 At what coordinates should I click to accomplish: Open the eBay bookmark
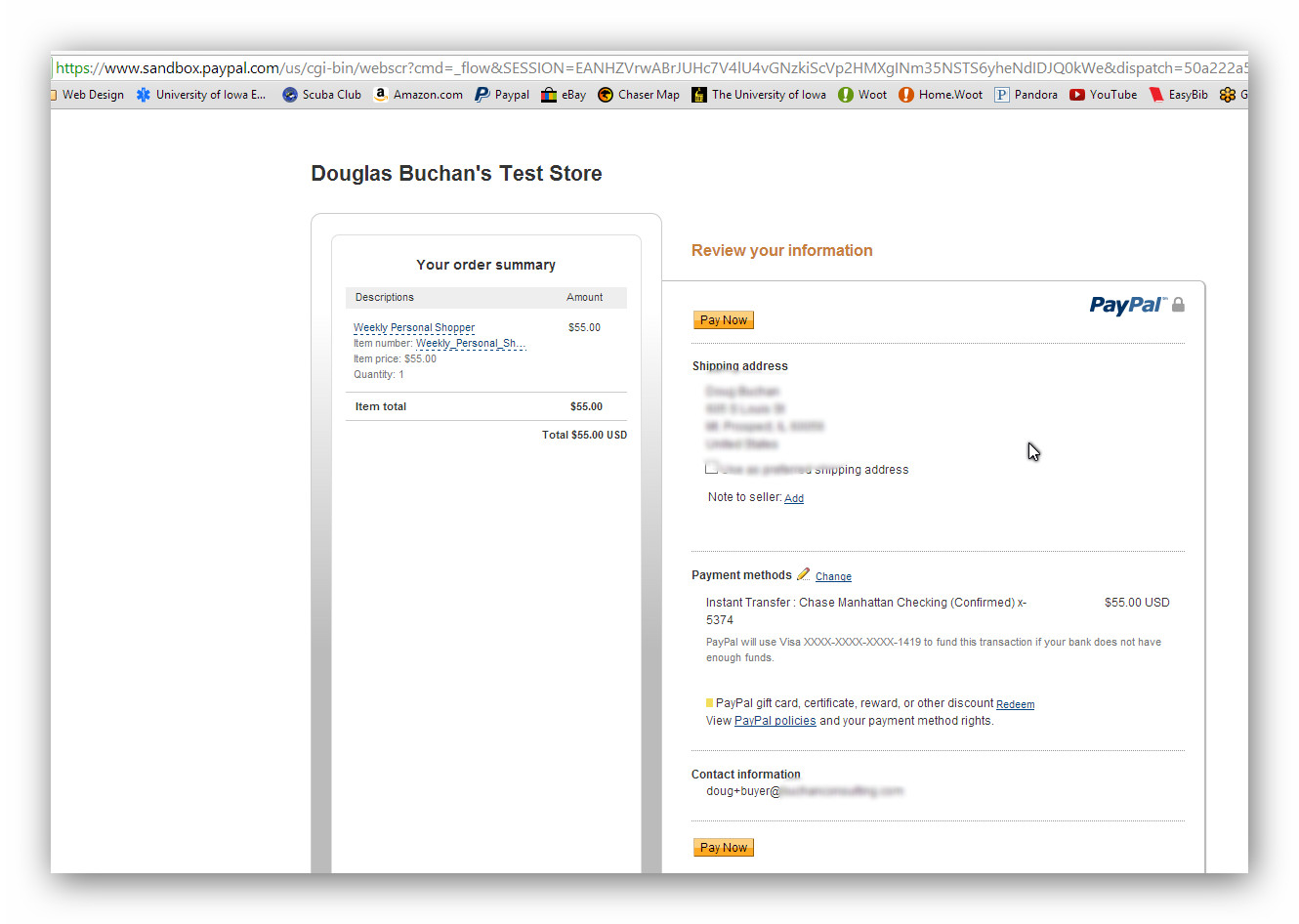[x=564, y=95]
